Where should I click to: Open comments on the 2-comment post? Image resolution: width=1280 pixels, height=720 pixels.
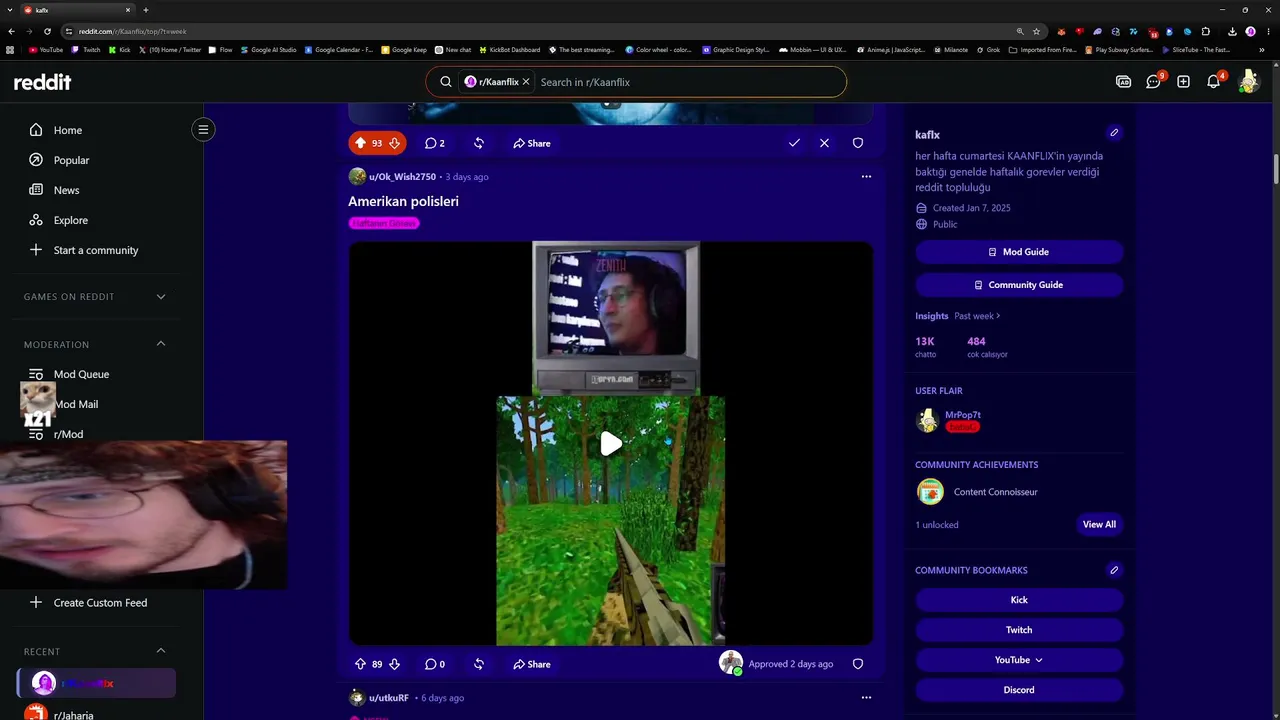click(434, 143)
